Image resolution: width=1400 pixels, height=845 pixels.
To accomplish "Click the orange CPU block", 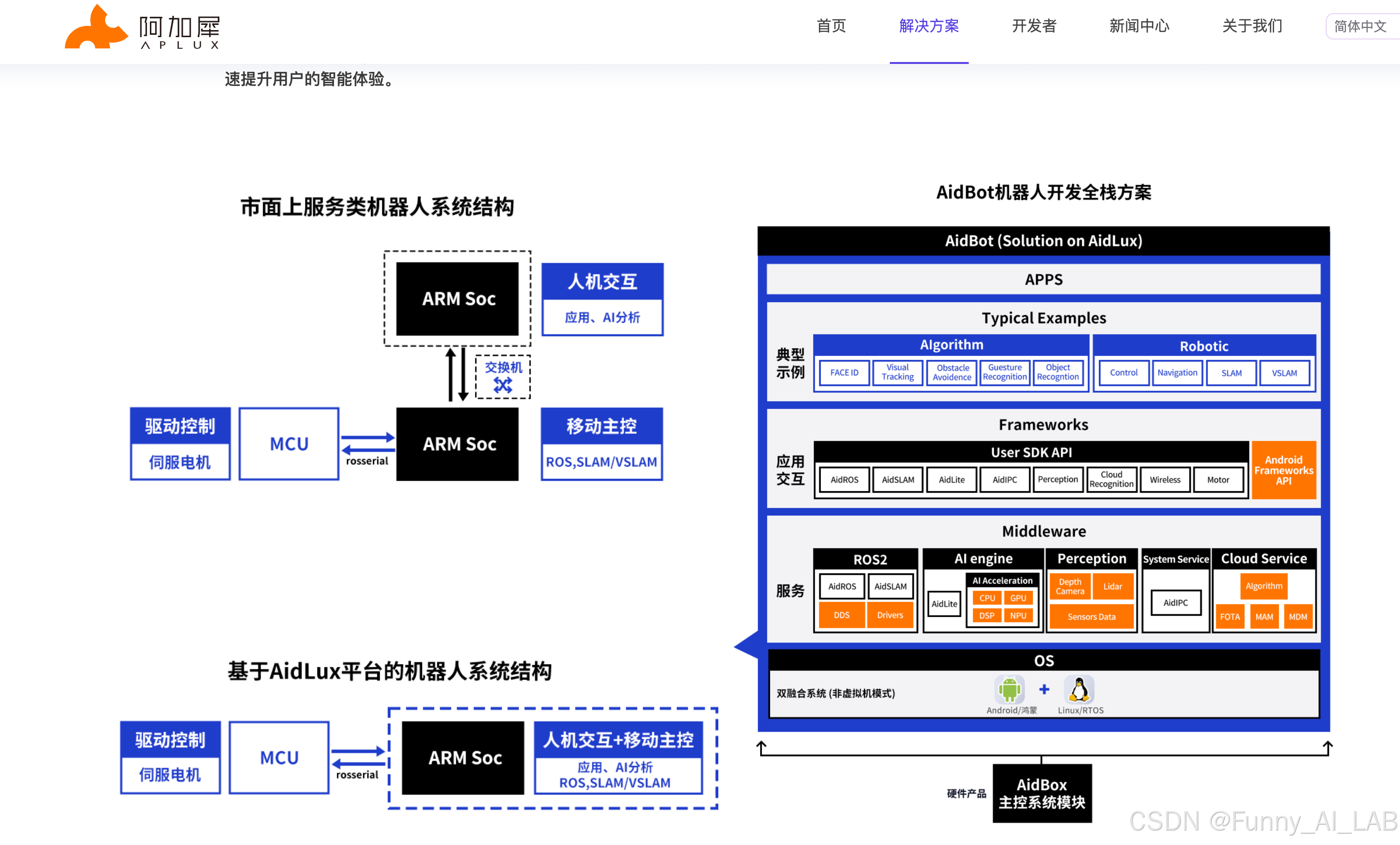I will [987, 598].
